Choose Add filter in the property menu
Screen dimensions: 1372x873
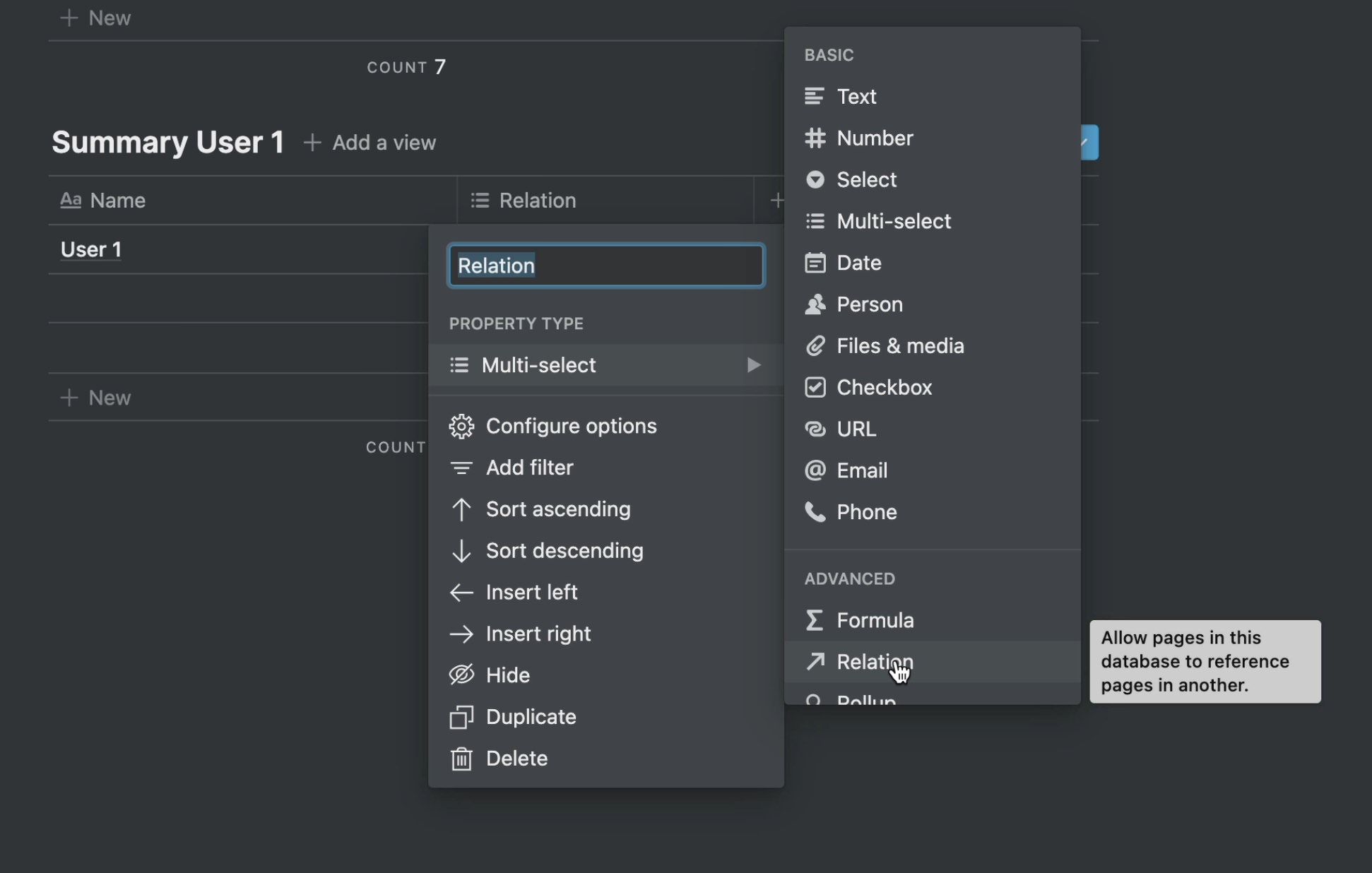coord(529,468)
